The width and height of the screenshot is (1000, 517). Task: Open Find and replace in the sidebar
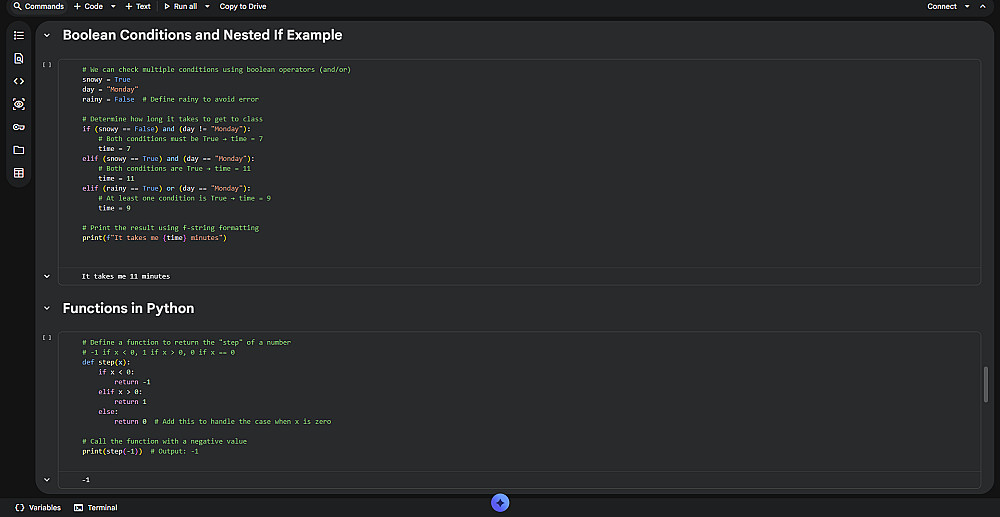click(18, 58)
